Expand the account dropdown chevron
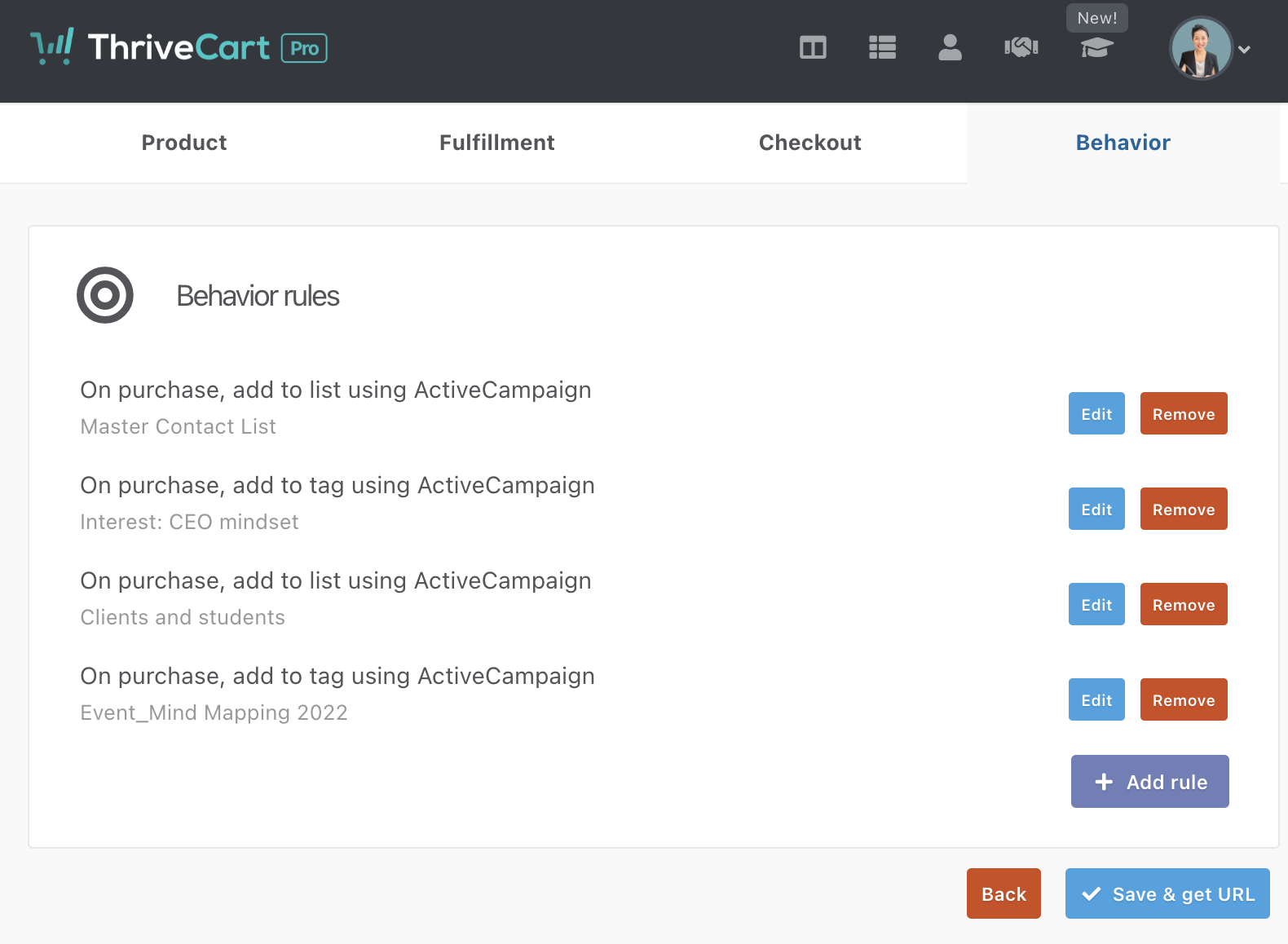Viewport: 1288px width, 944px height. [x=1244, y=49]
